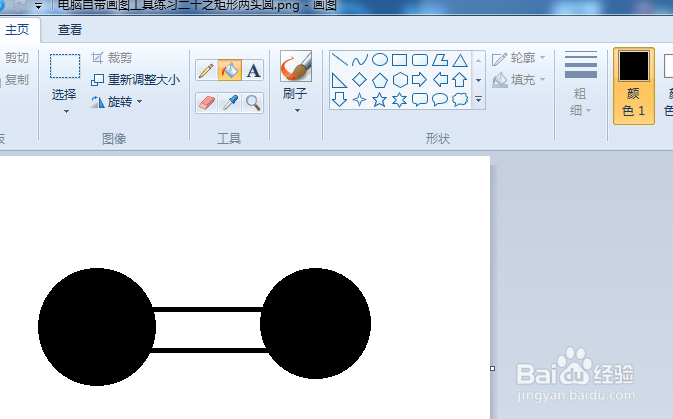Screen dimensions: 673x419
Task: Select the Fill with color bucket tool
Action: point(230,70)
